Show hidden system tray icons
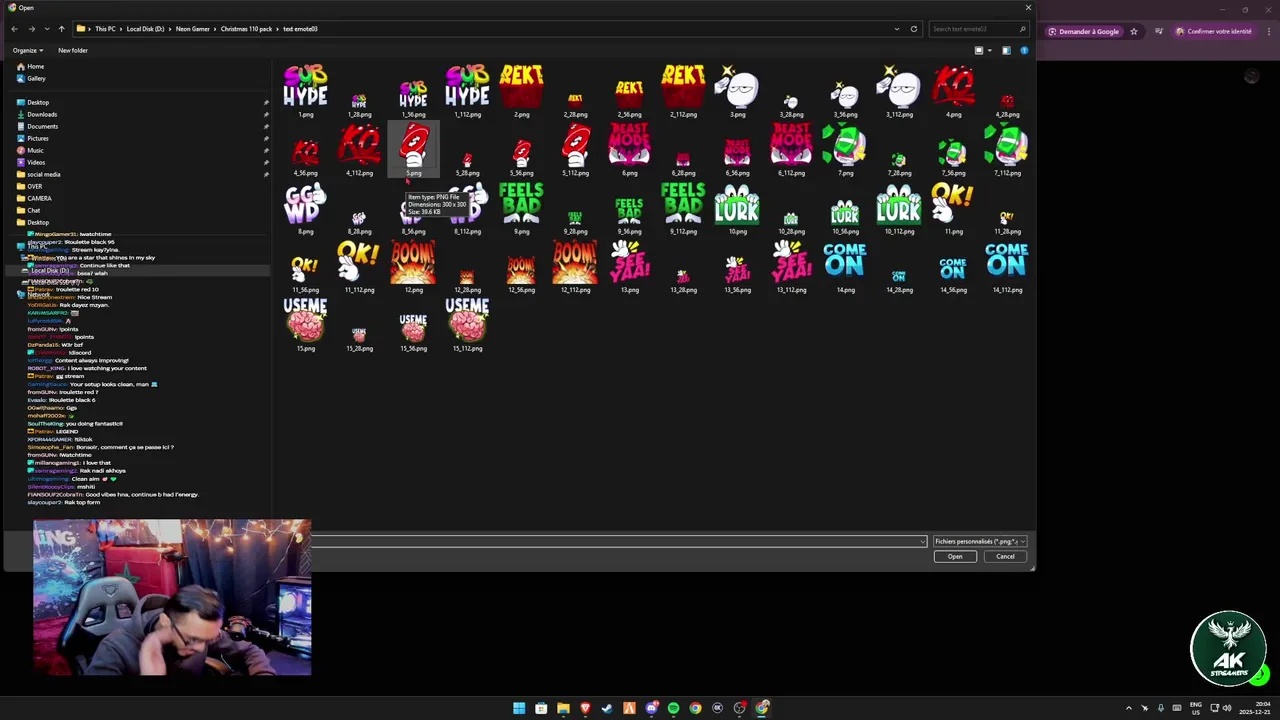1280x720 pixels. tap(1129, 708)
